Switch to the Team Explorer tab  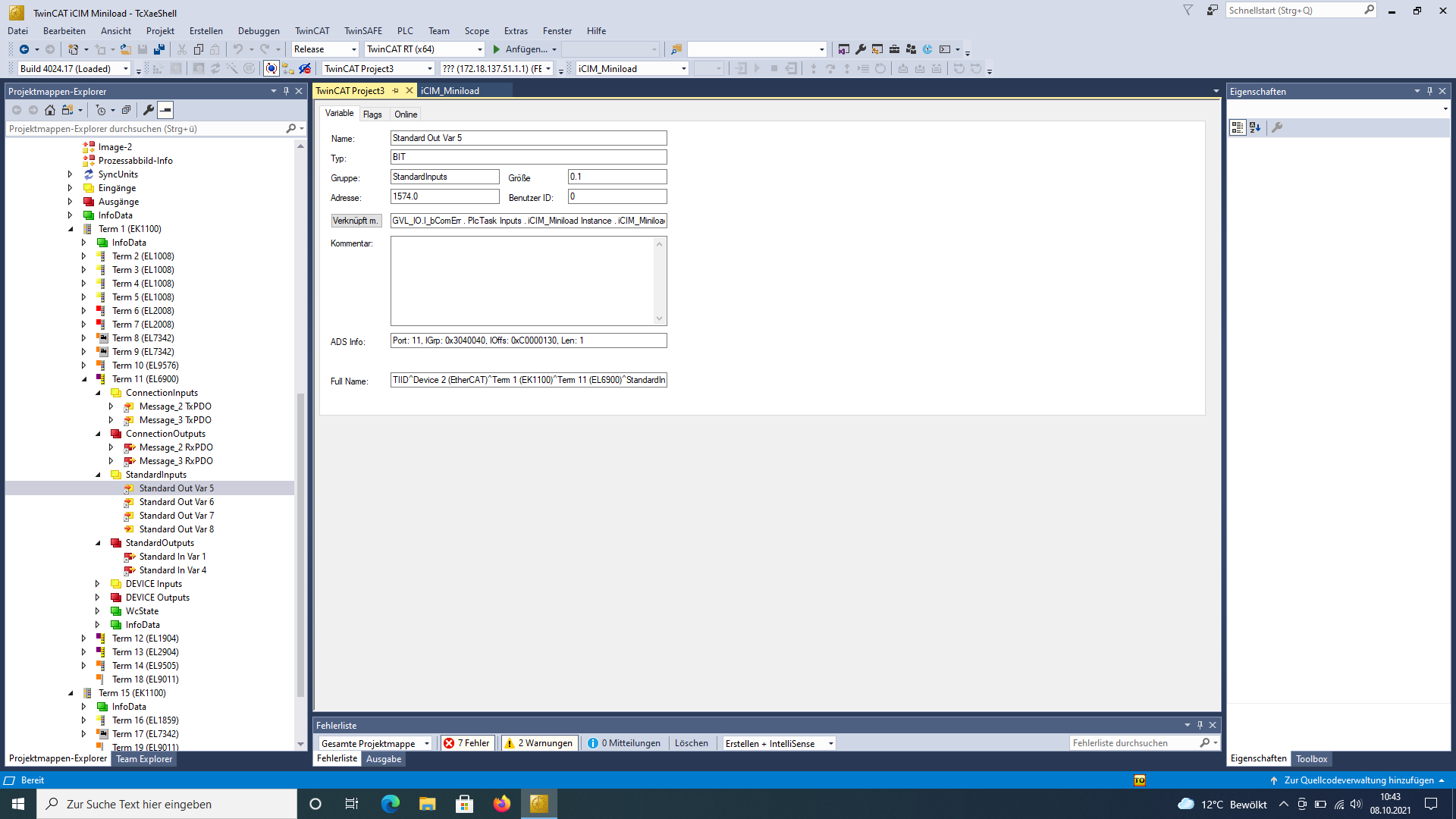144,759
